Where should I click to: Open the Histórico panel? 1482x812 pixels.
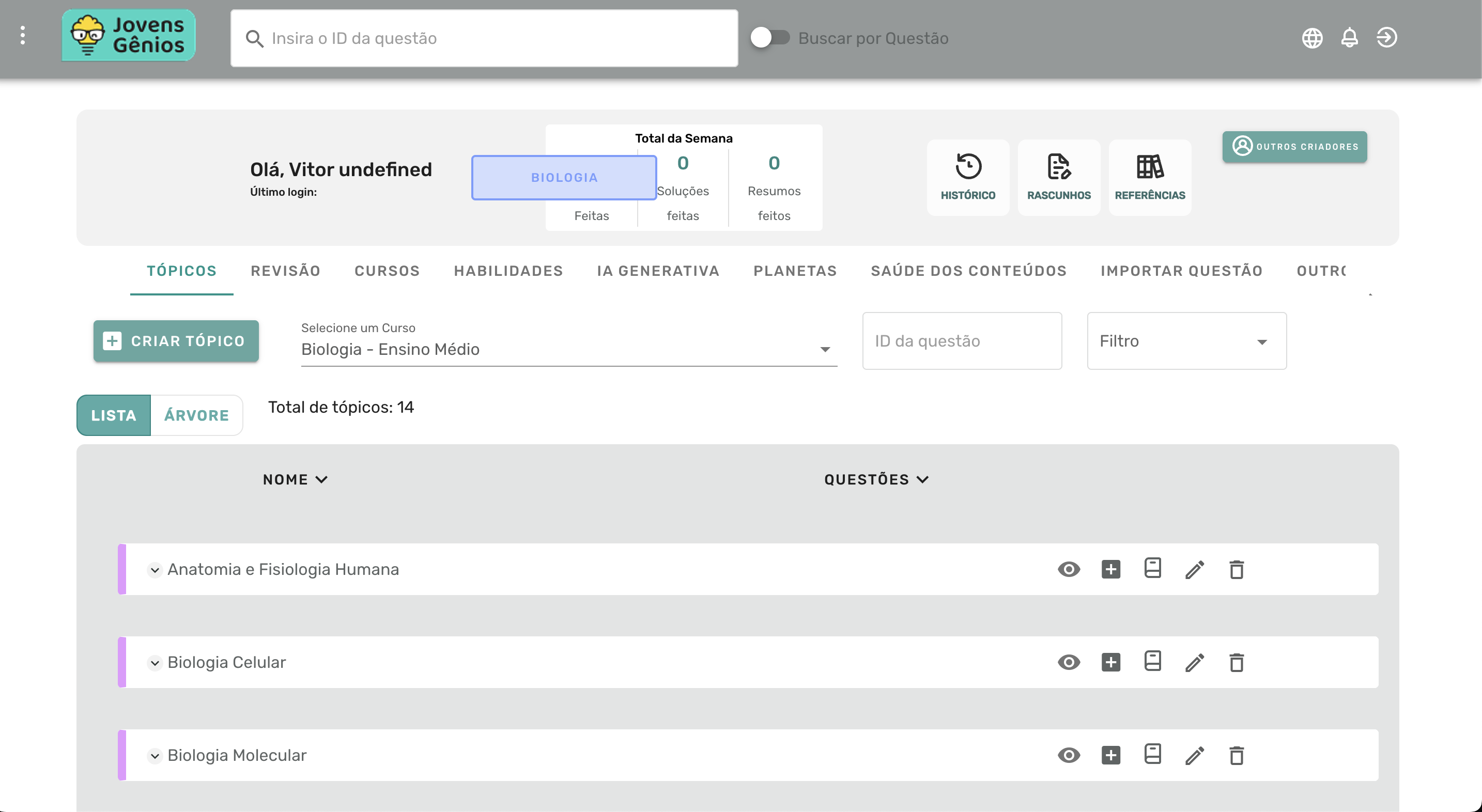click(x=968, y=177)
